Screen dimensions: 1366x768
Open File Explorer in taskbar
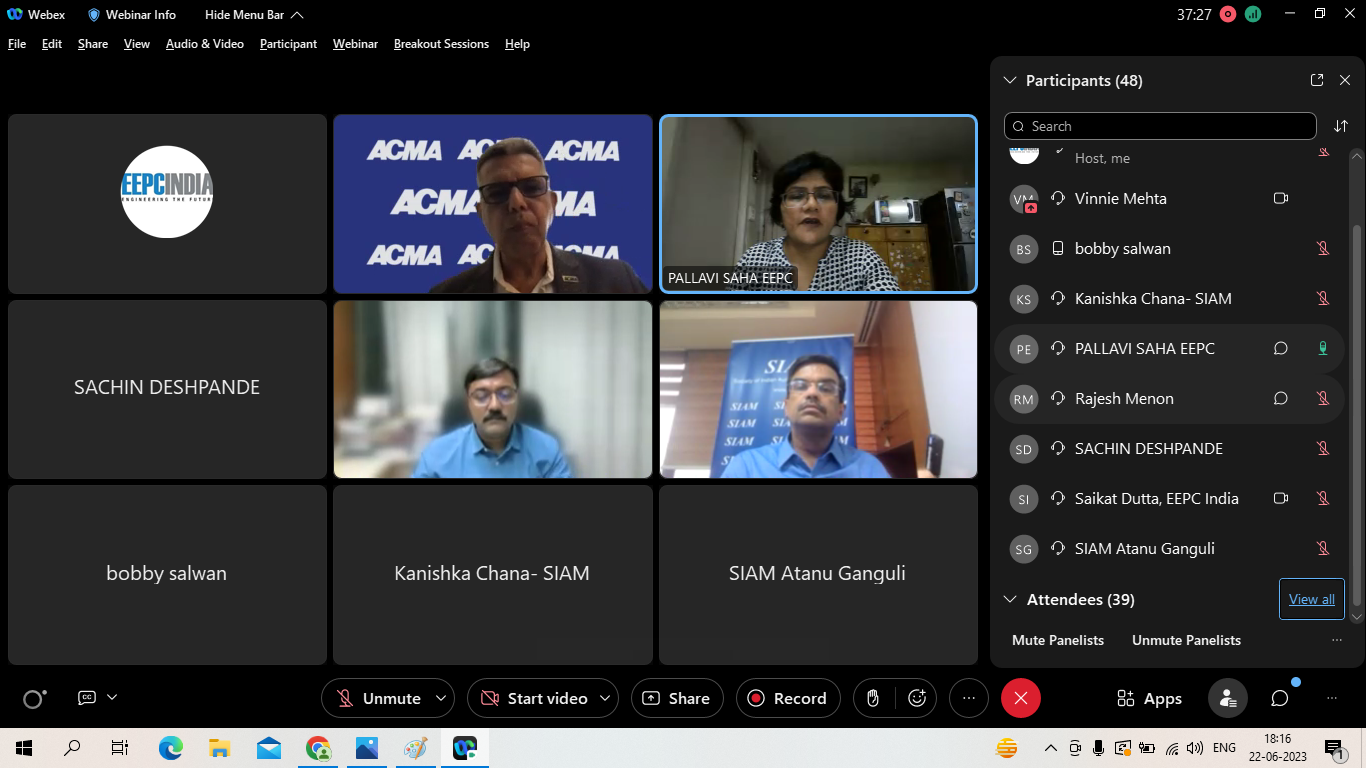220,748
